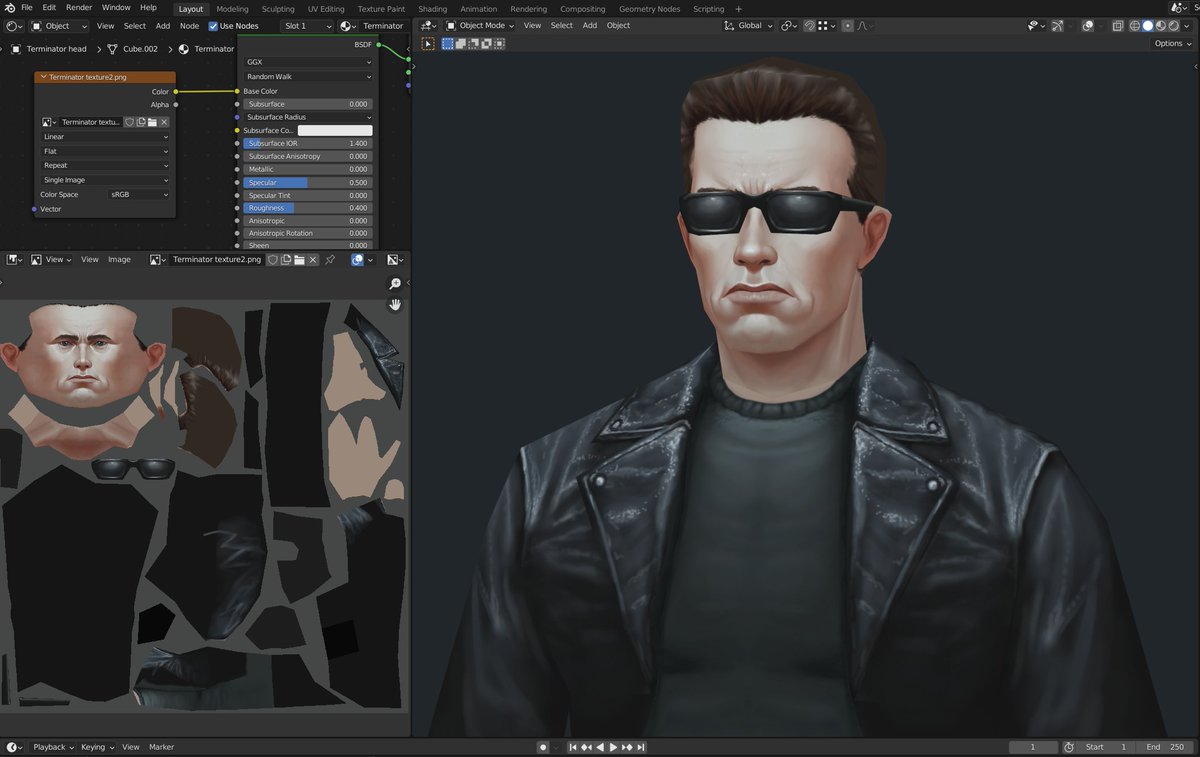Viewport: 1200px width, 757px height.
Task: Choose the new selection mode icon in the viewport
Action: pyautogui.click(x=448, y=43)
